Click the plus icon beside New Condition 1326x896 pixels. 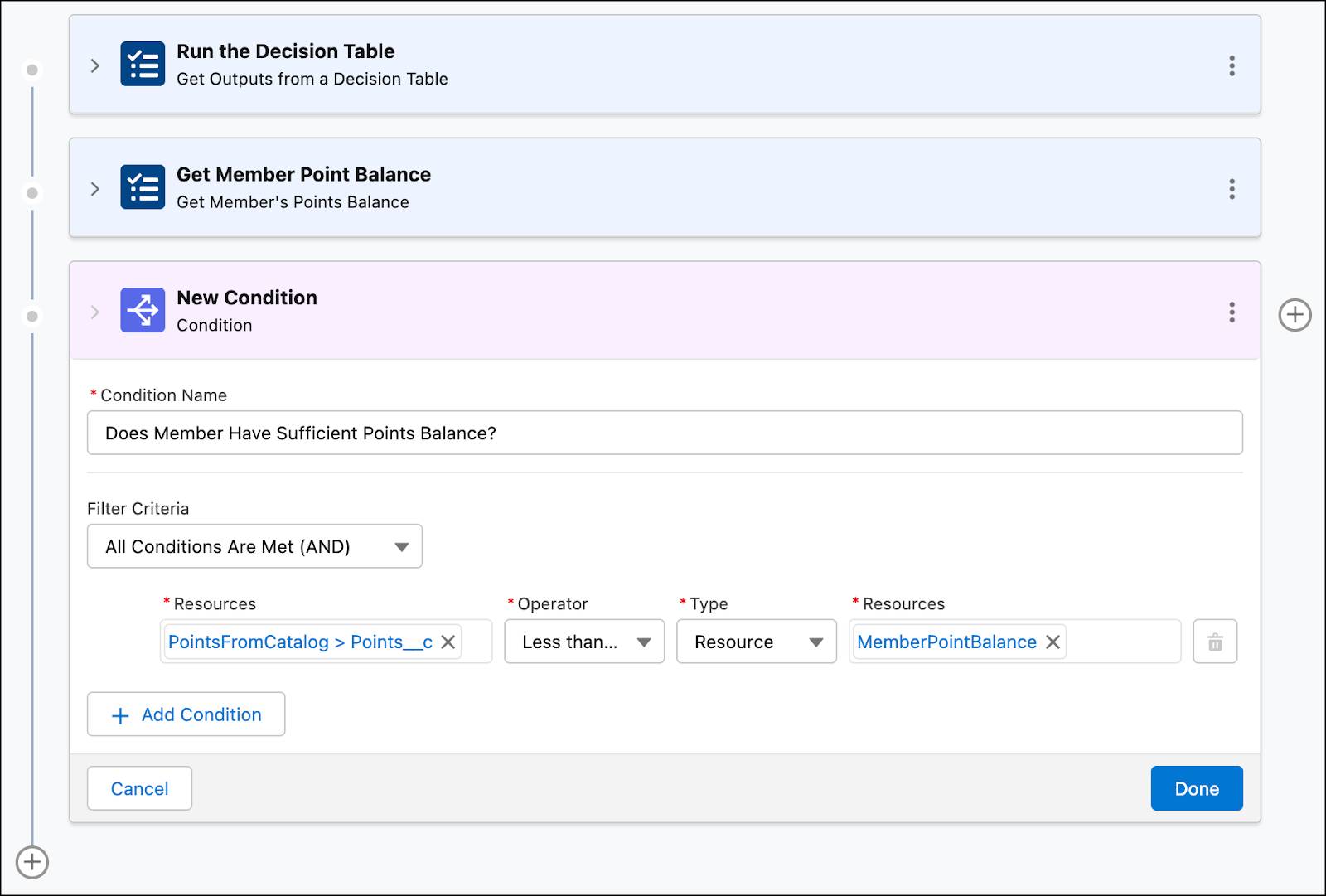(x=1295, y=315)
